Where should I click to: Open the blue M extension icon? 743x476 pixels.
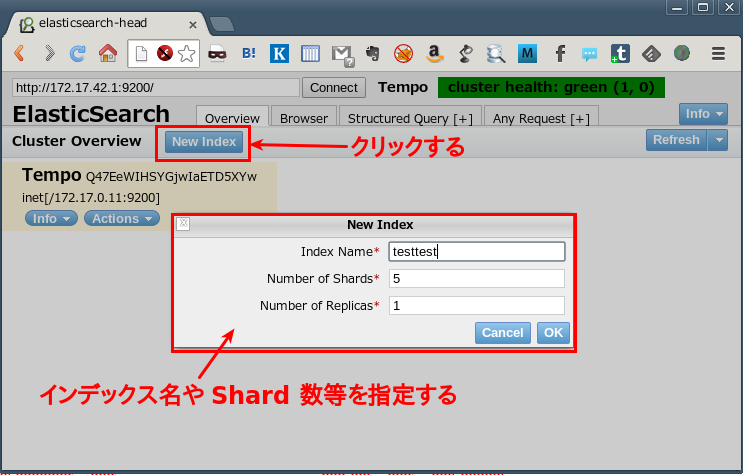pos(527,54)
